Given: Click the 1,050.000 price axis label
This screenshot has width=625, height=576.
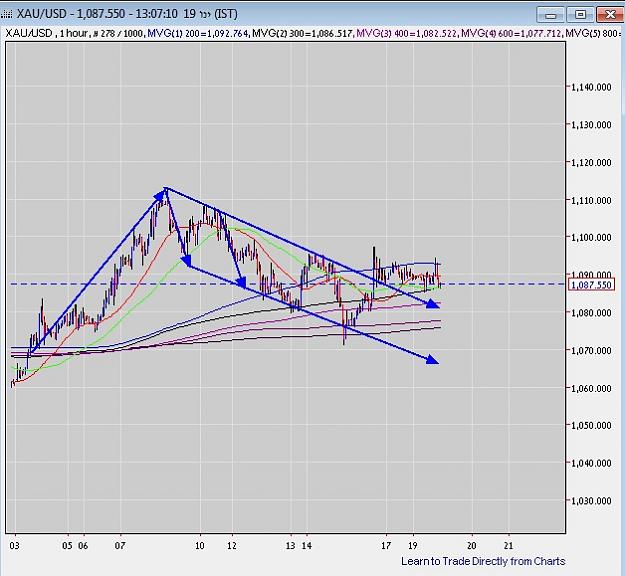Looking at the screenshot, I should click(x=591, y=425).
